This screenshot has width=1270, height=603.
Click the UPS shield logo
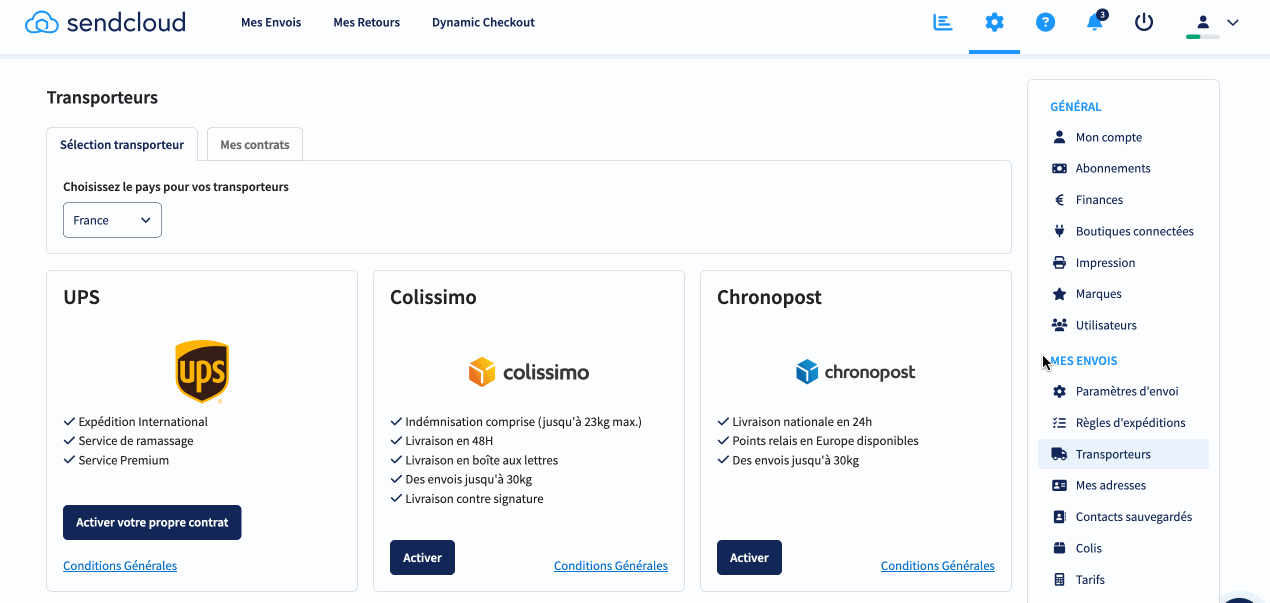(202, 371)
